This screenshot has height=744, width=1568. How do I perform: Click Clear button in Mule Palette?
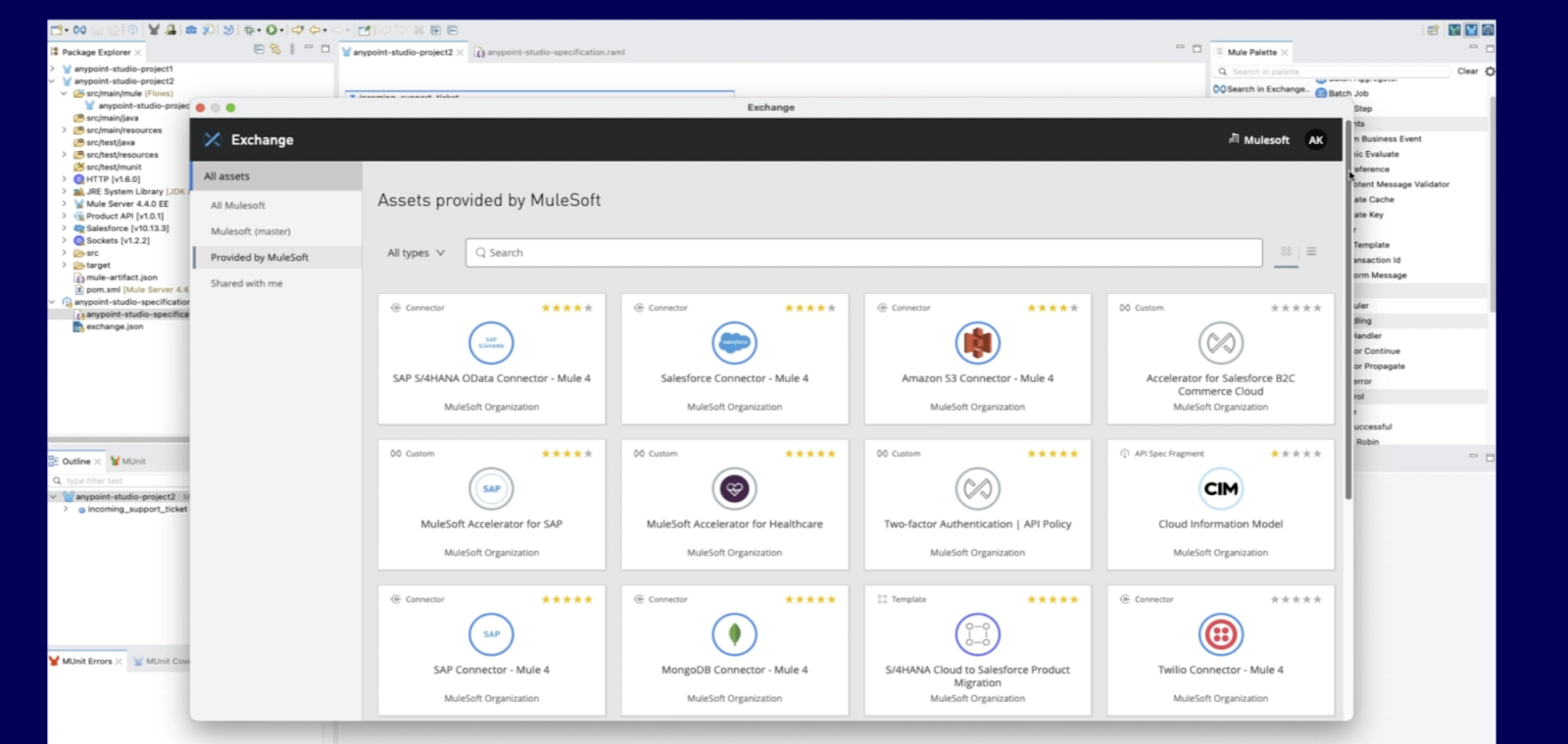coord(1467,71)
